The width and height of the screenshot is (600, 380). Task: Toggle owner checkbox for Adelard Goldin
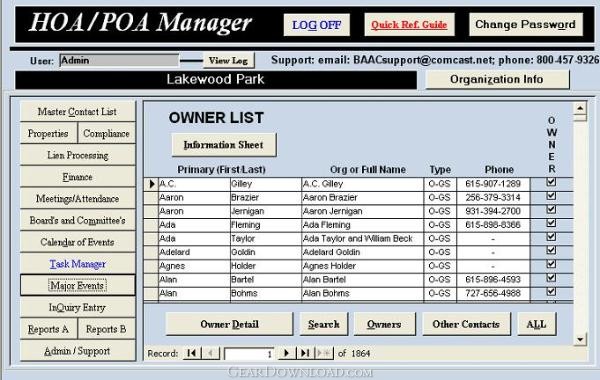[551, 250]
